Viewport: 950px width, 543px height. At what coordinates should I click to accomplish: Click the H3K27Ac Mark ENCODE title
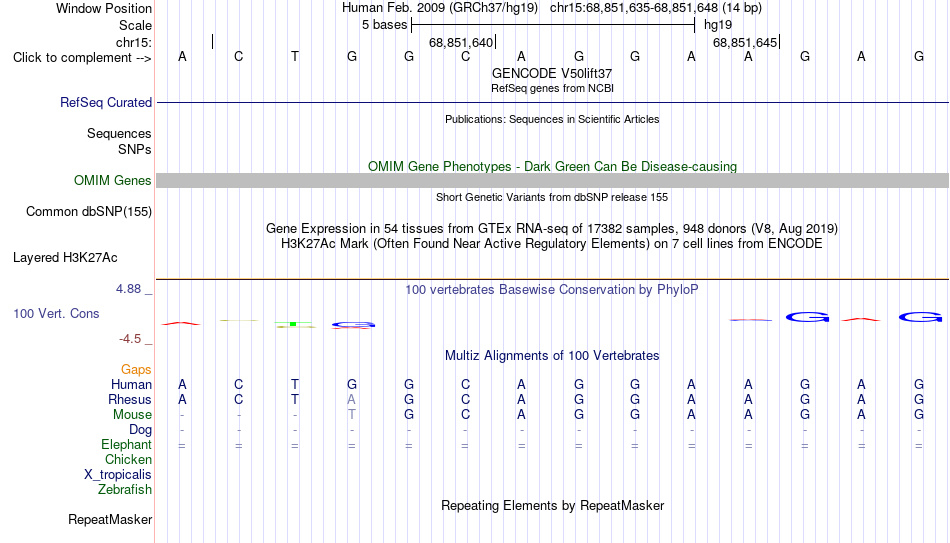(x=552, y=244)
